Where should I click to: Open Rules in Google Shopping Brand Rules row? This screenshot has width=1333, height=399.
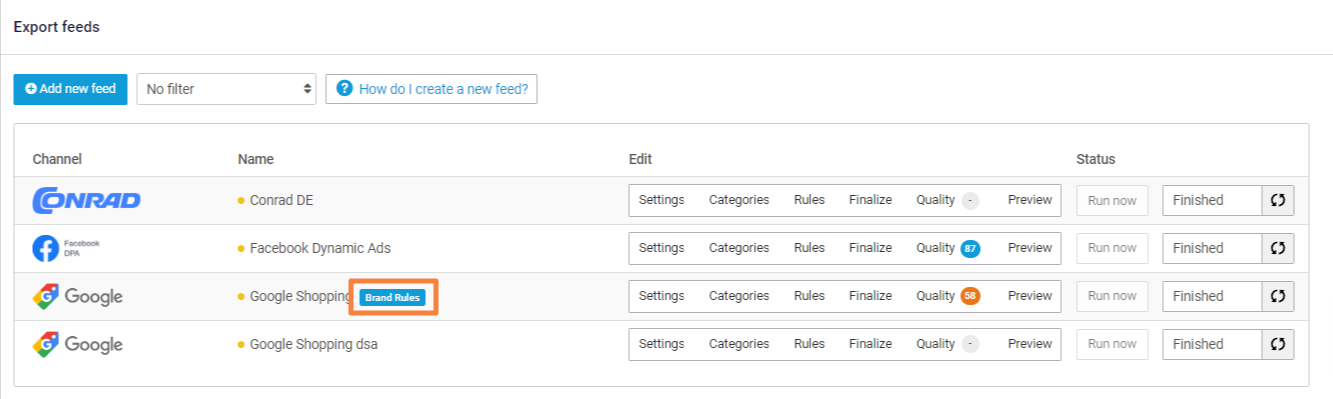point(809,296)
